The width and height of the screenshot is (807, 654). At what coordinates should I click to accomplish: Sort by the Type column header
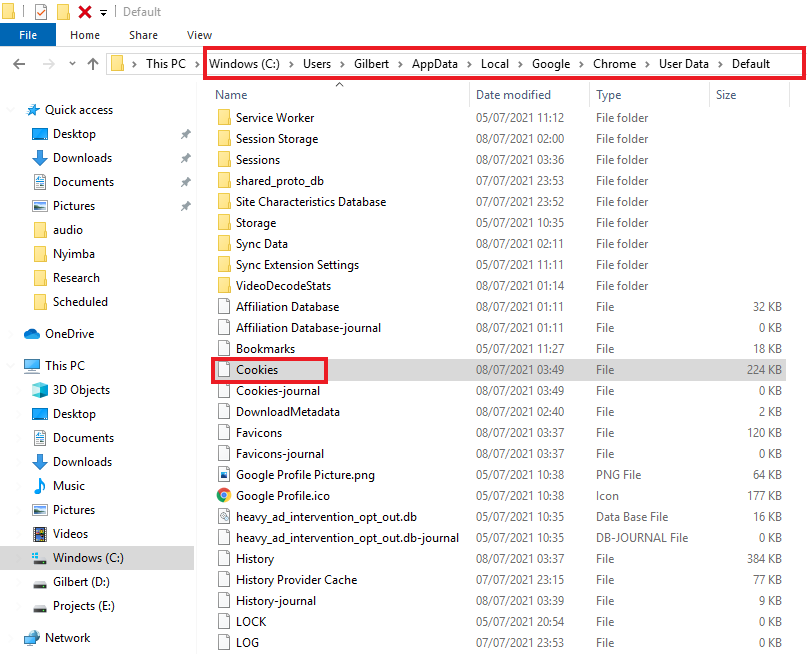[x=608, y=95]
